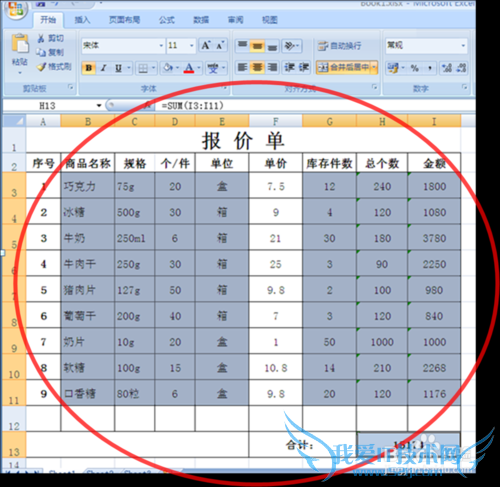Switch to 数据 tab

click(x=201, y=20)
